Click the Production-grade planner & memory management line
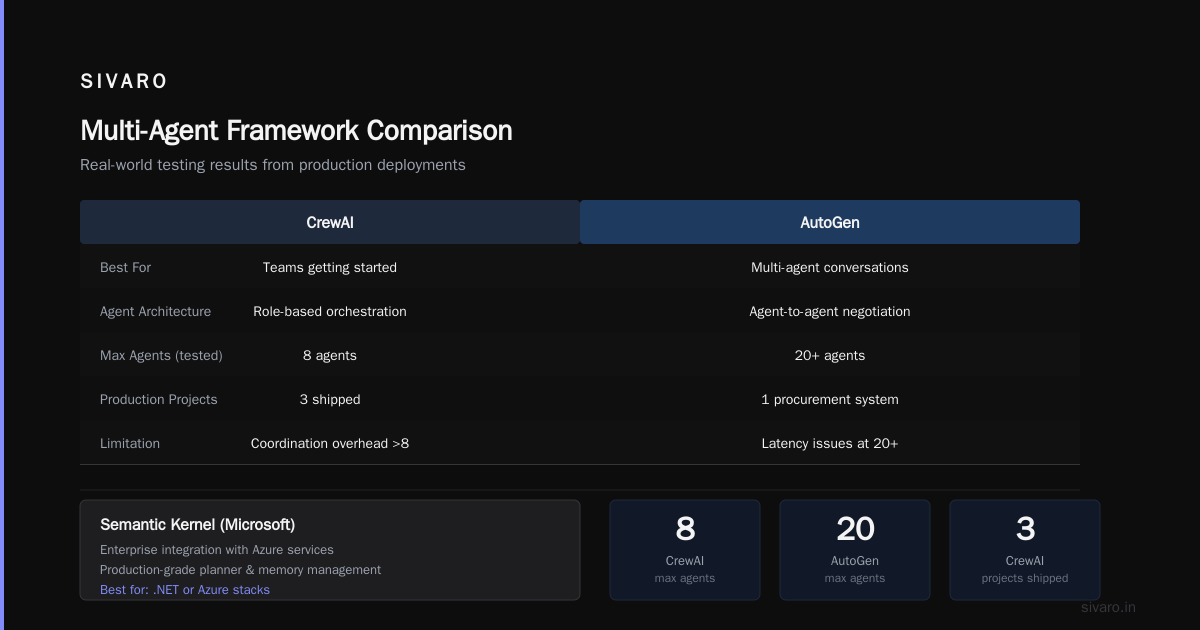Image resolution: width=1200 pixels, height=630 pixels. [x=240, y=570]
